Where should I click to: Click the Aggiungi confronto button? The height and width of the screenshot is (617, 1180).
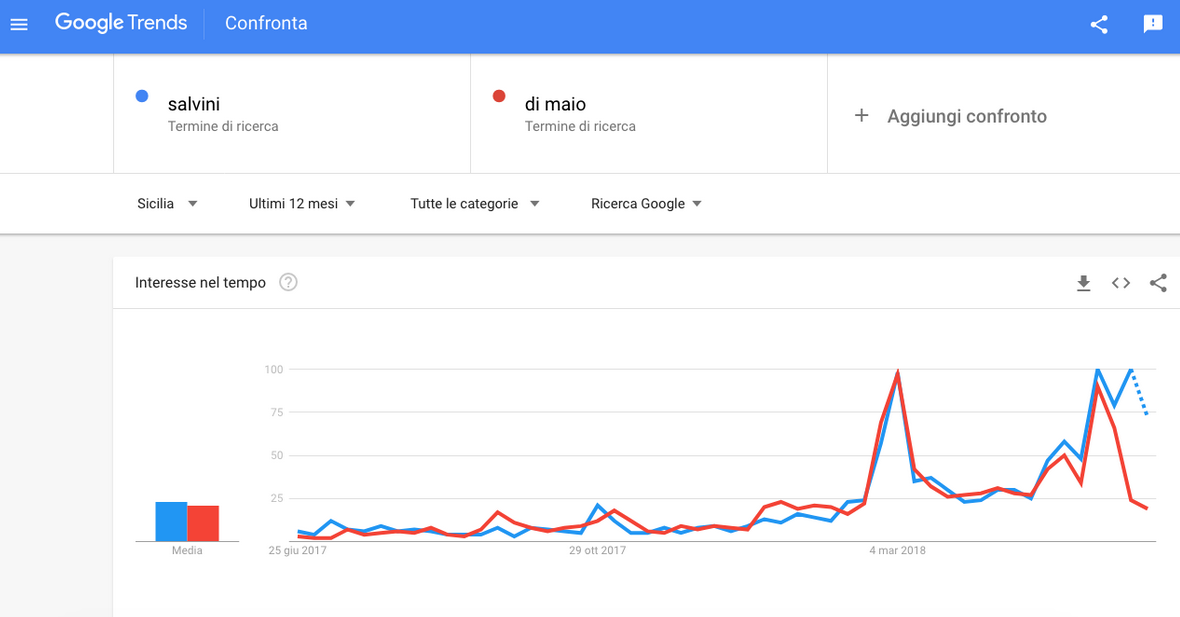[x=951, y=116]
